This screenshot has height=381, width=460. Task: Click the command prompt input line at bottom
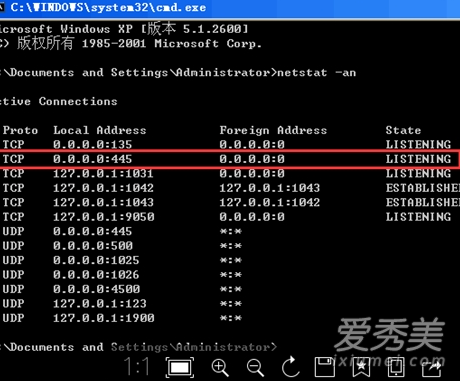[x=138, y=347]
